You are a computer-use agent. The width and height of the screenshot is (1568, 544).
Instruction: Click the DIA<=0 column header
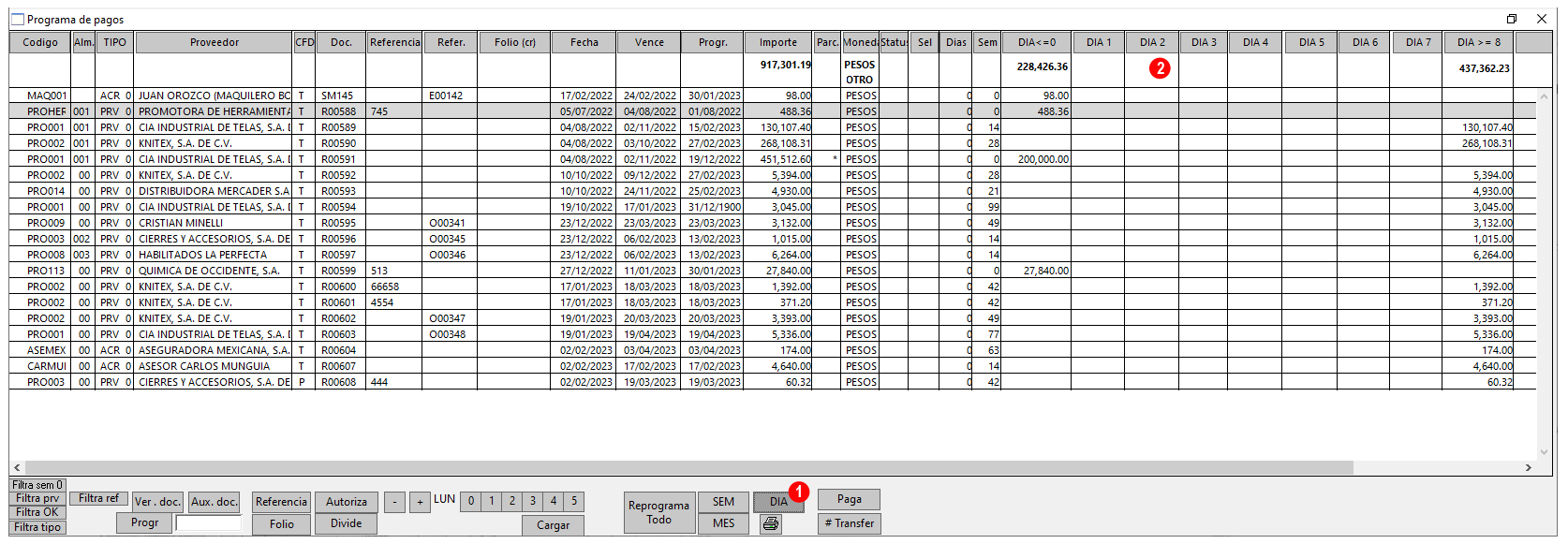click(x=1037, y=42)
